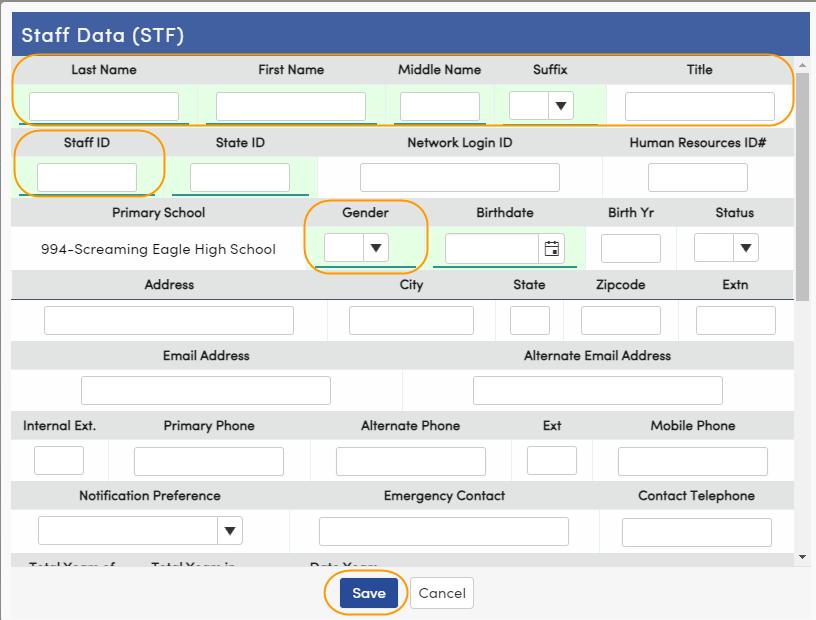Open the Notification Preference dropdown
The image size is (816, 620).
pyautogui.click(x=230, y=530)
